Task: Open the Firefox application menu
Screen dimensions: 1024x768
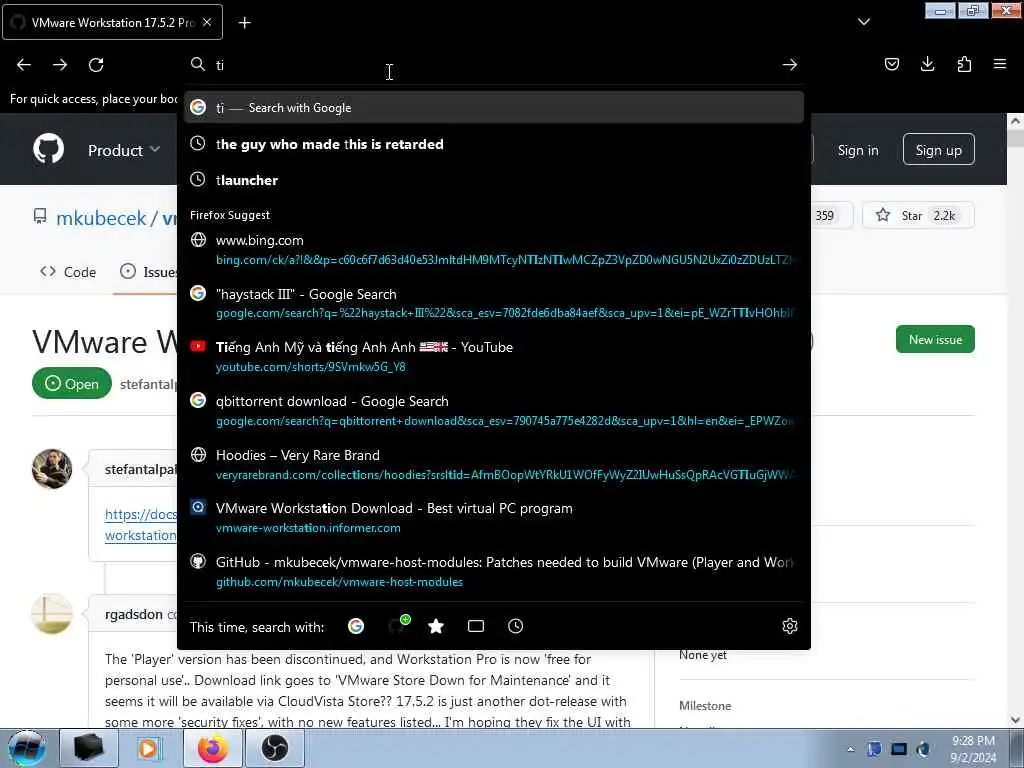Action: point(999,64)
